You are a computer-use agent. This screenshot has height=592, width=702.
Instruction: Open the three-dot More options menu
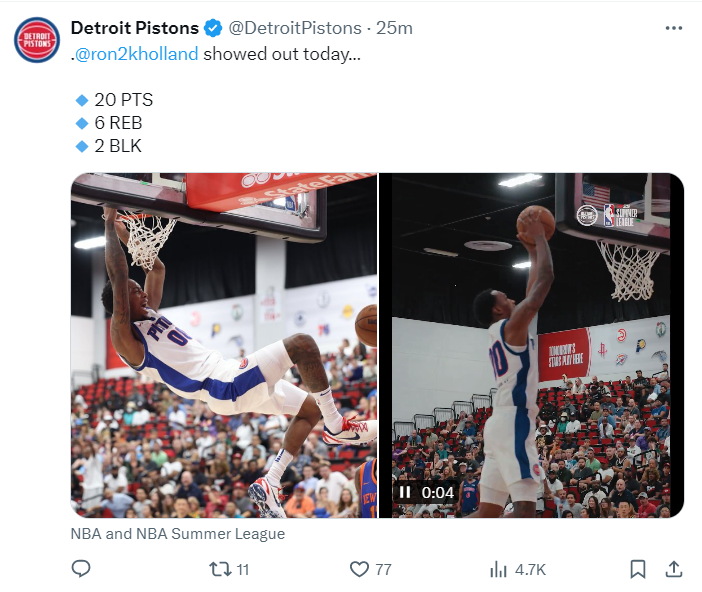point(674,28)
